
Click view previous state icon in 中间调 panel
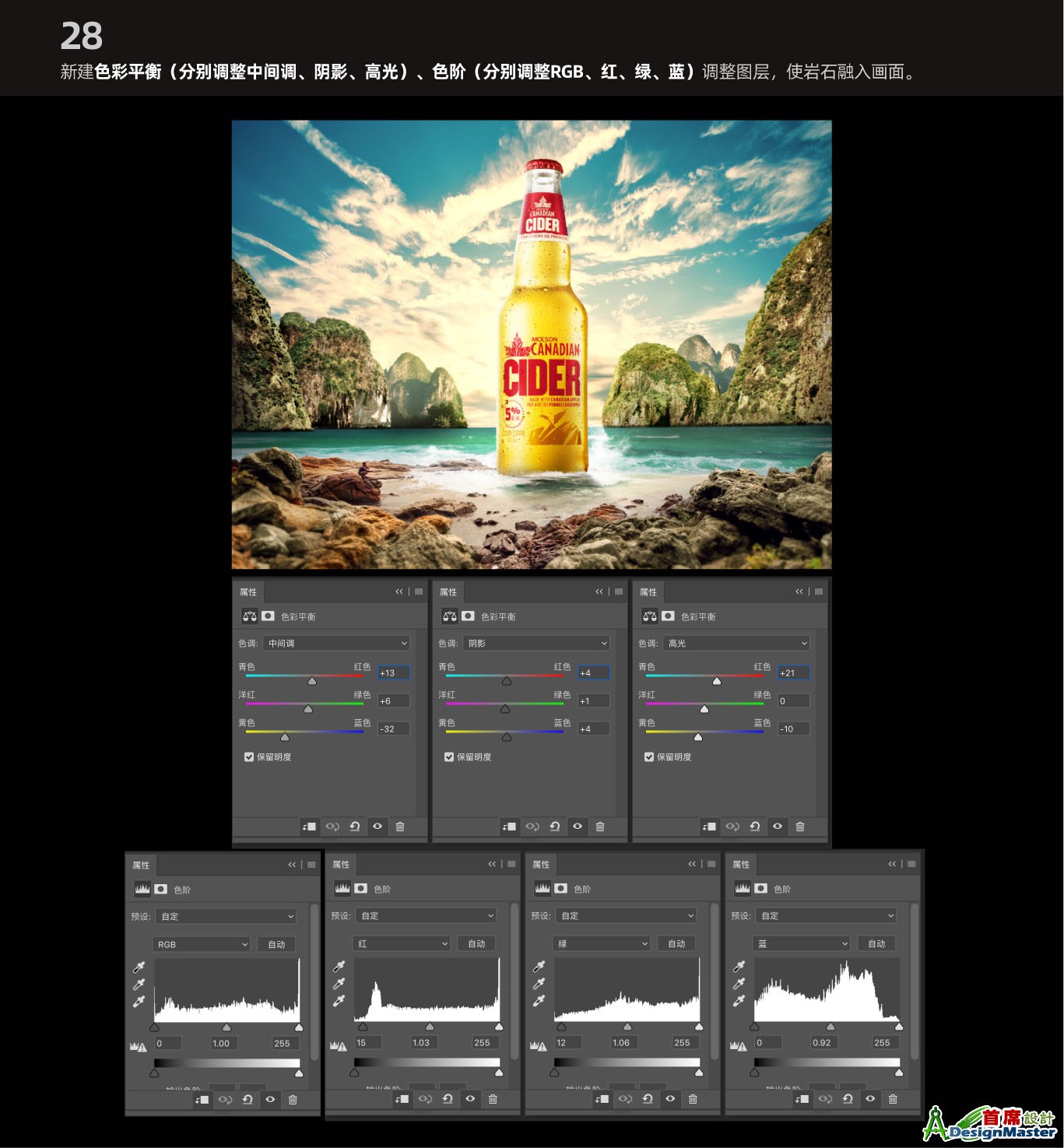332,827
